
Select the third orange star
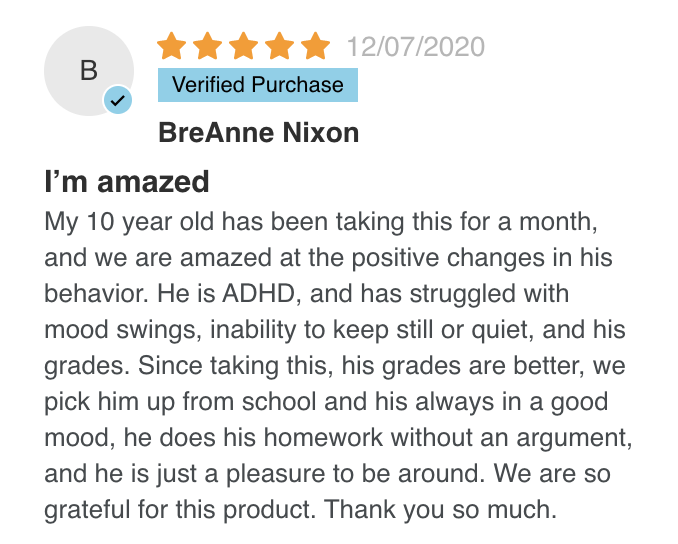pyautogui.click(x=243, y=45)
